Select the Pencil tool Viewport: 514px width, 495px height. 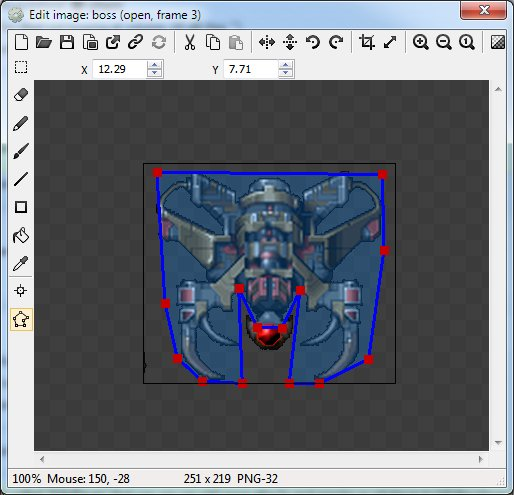click(21, 123)
